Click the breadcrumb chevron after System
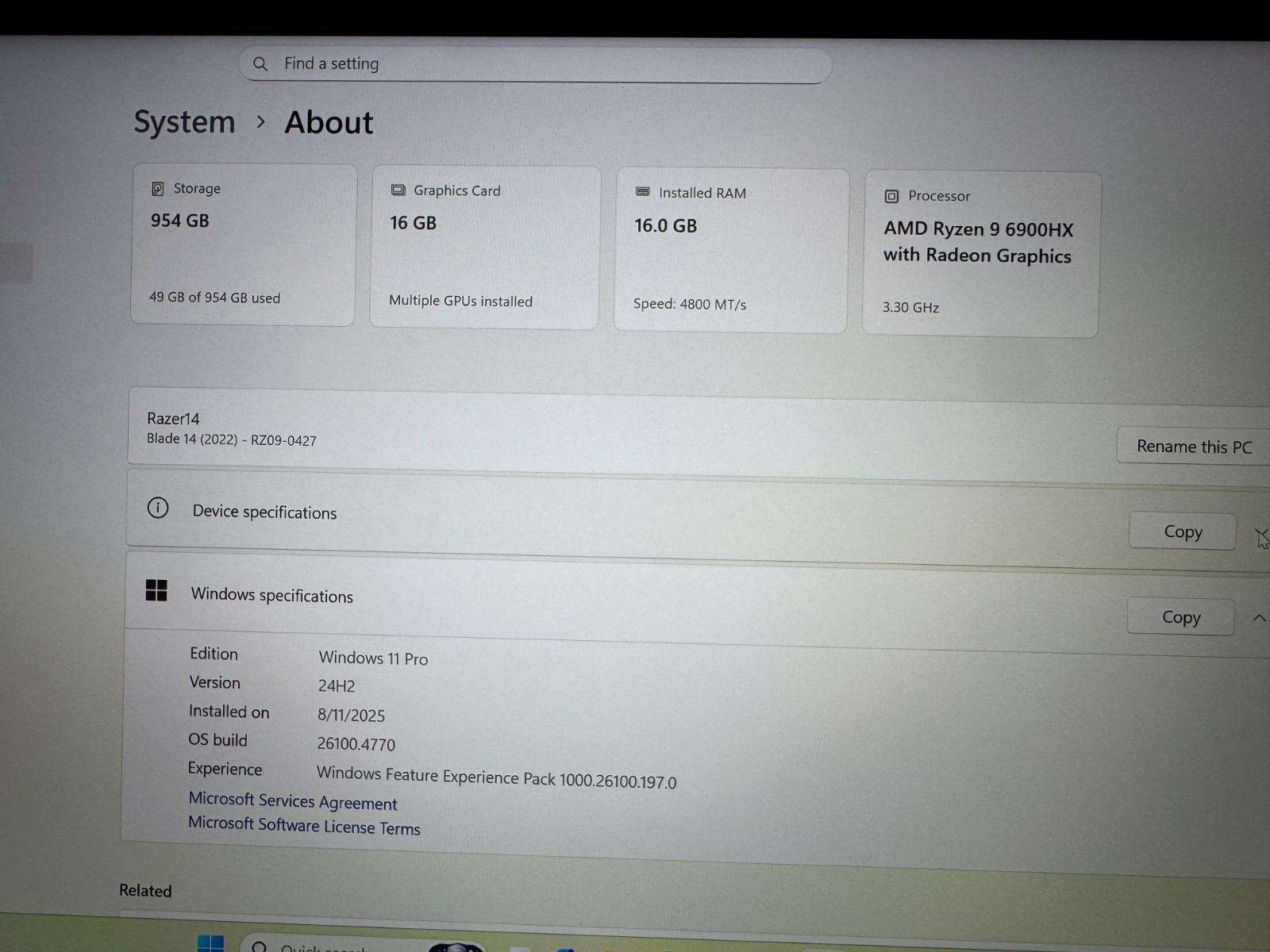Screen dimensions: 1270x952 pos(260,122)
